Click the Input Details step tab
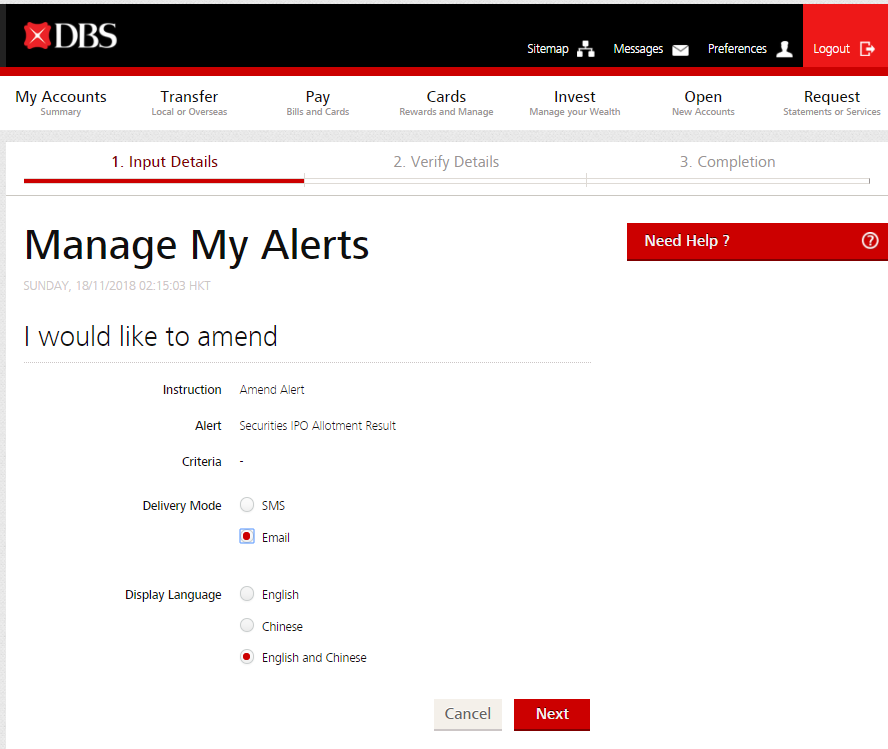This screenshot has width=888, height=749. 164,162
